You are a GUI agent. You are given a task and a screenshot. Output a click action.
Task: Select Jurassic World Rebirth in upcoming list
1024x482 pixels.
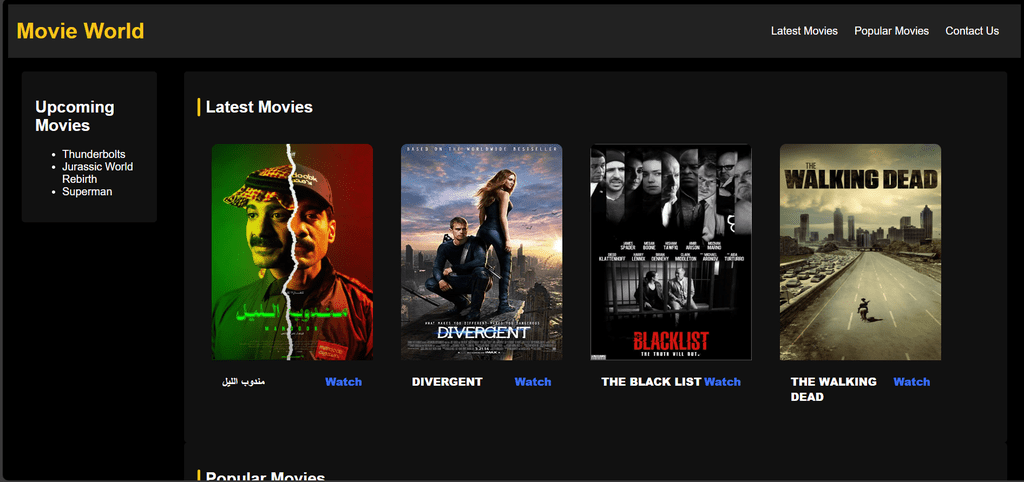pyautogui.click(x=97, y=173)
